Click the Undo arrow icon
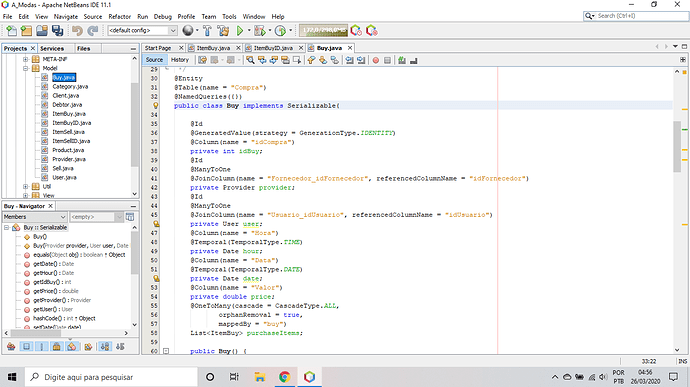Viewport: 690px width, 387px height. tap(77, 31)
